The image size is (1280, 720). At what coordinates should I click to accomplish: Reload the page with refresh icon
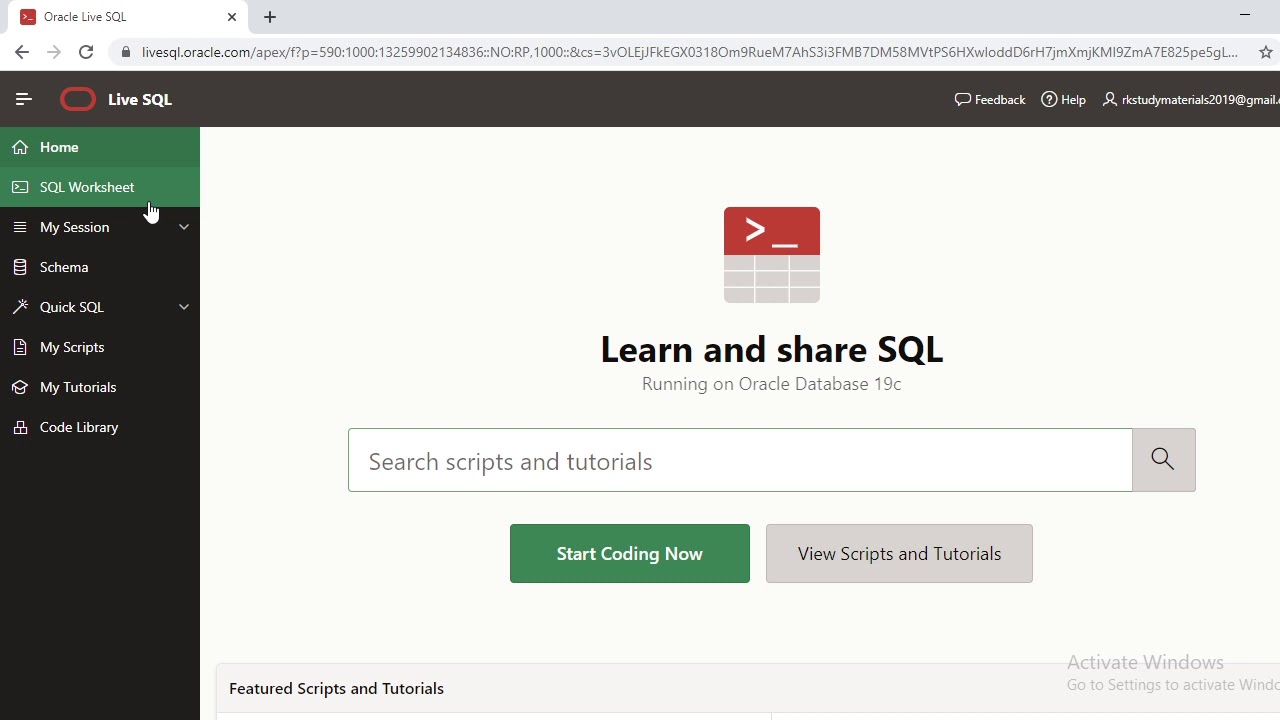pos(86,52)
